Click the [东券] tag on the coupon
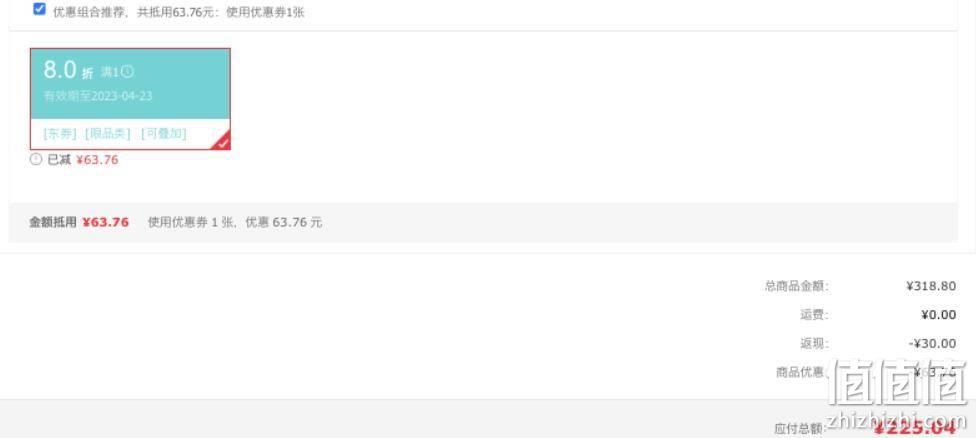This screenshot has height=438, width=976. coord(60,133)
